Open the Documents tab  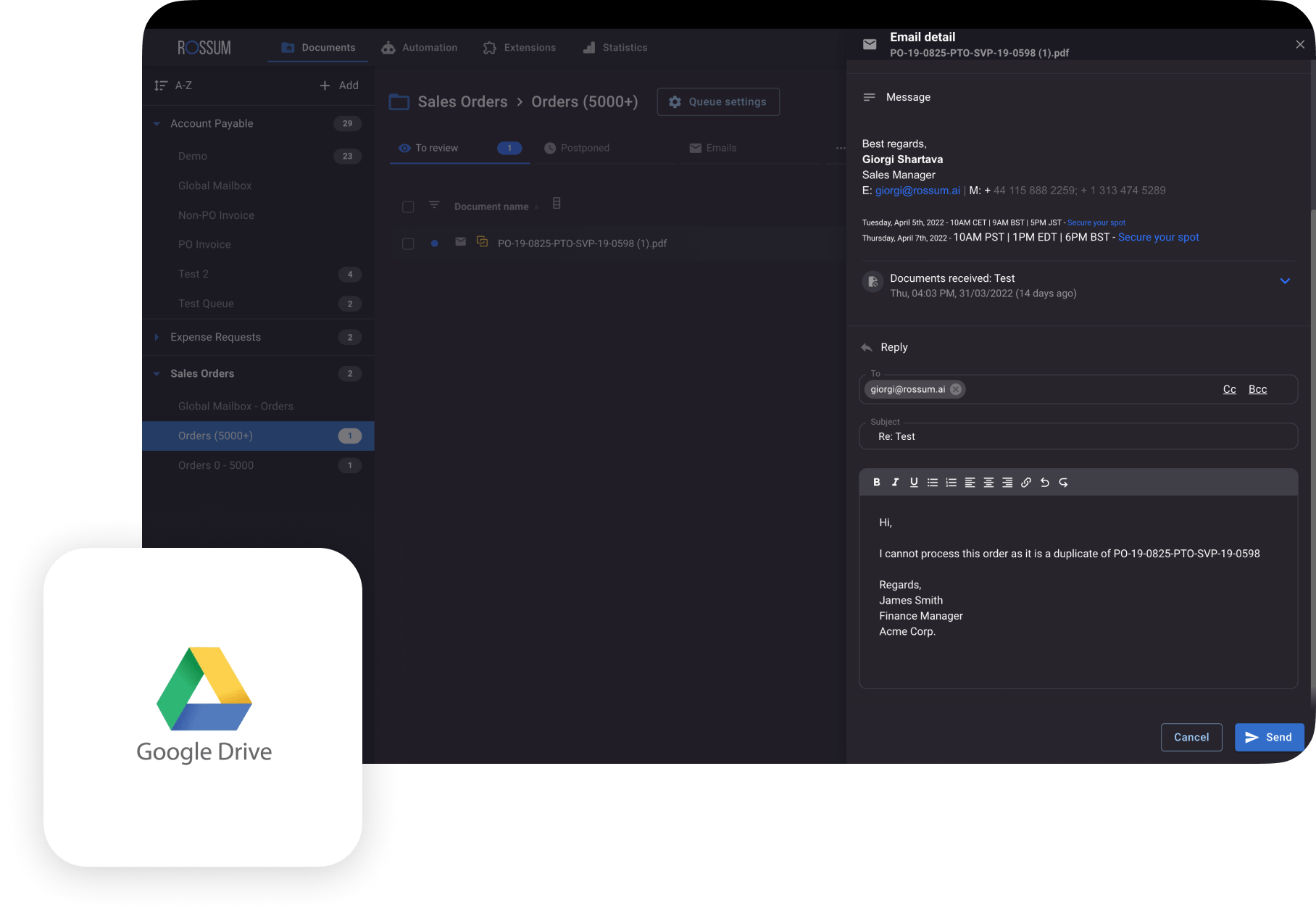pos(318,48)
